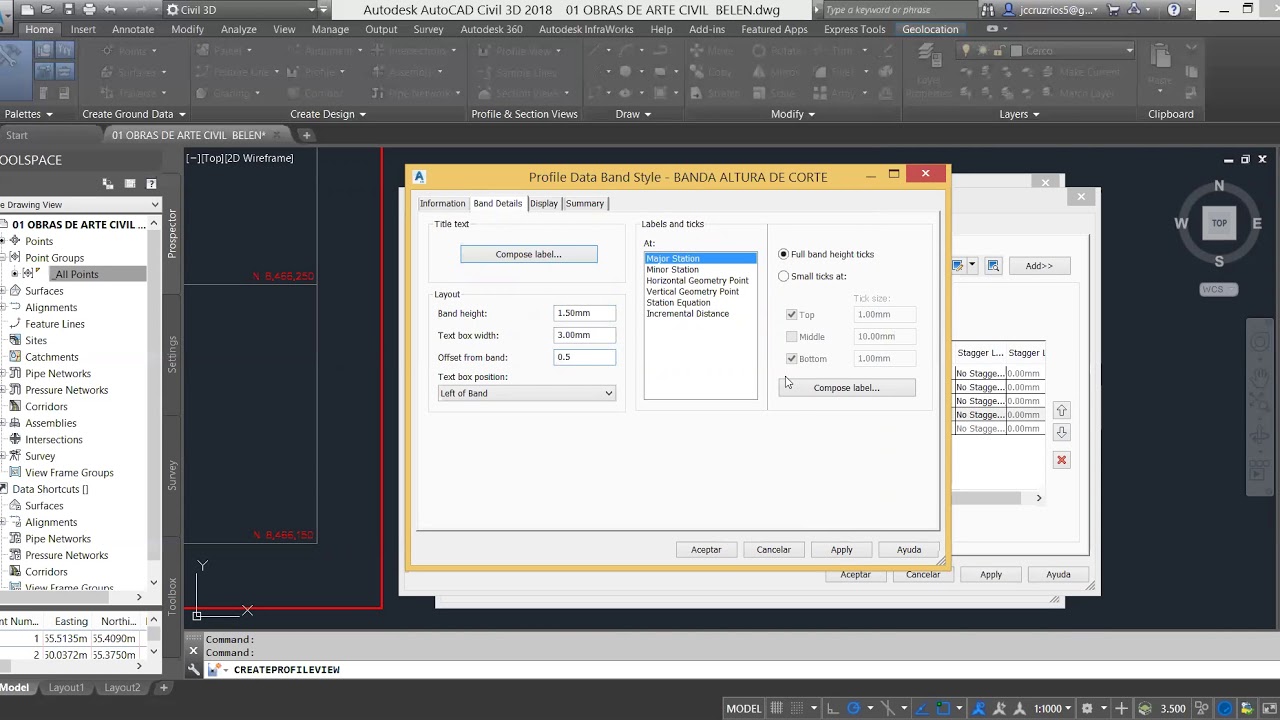Open the Annotate ribbon tab
This screenshot has height=720, width=1280.
(133, 29)
